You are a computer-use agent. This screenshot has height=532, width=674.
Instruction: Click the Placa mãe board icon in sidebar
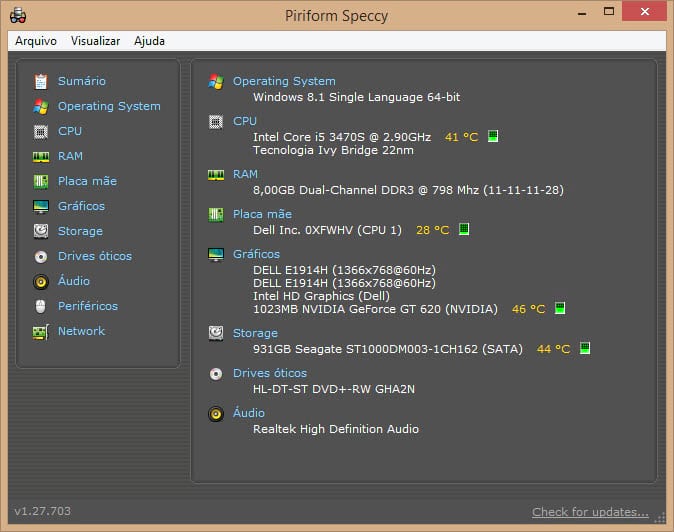pyautogui.click(x=41, y=181)
